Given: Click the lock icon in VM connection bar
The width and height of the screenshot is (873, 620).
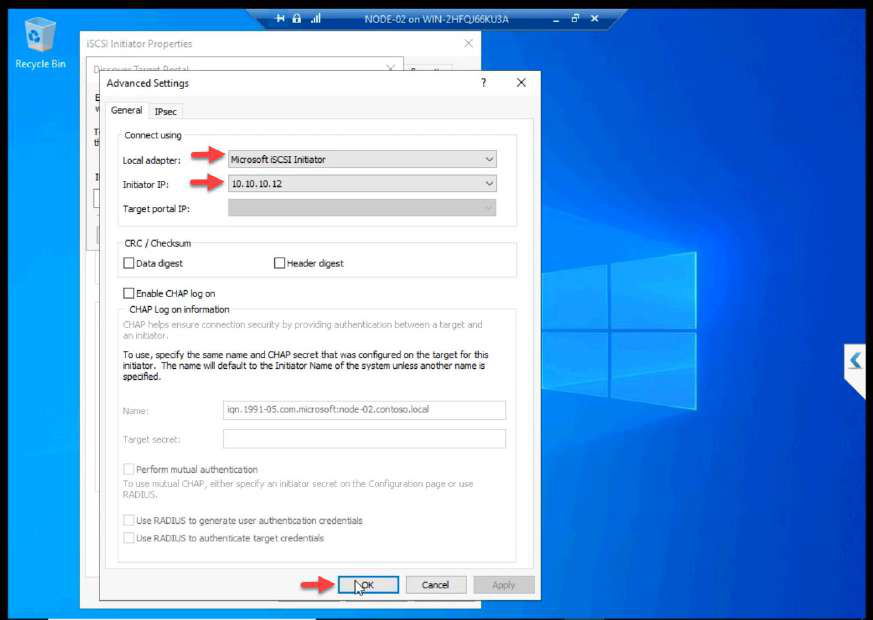Looking at the screenshot, I should tap(297, 18).
